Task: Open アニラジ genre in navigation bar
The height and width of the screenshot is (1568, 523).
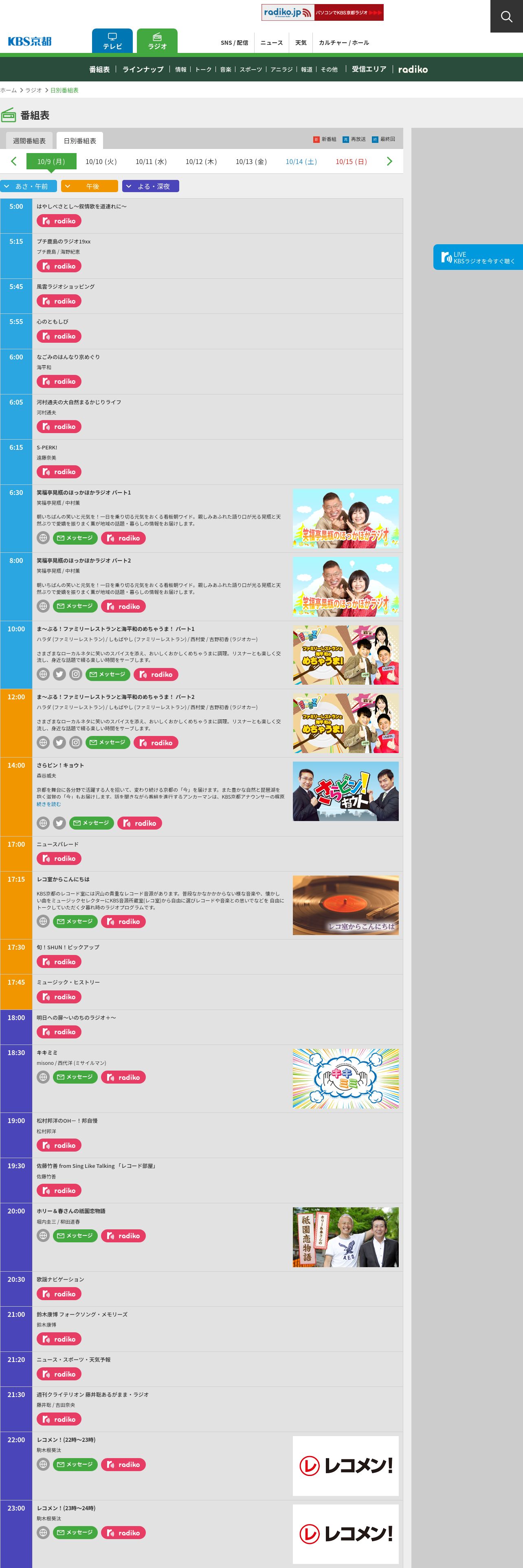Action: pyautogui.click(x=281, y=69)
